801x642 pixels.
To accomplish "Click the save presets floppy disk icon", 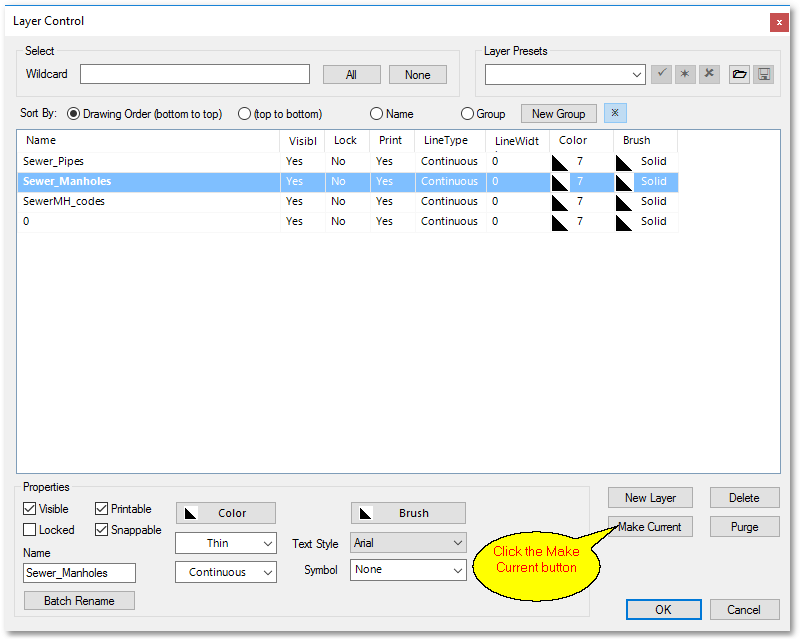I will pyautogui.click(x=764, y=74).
